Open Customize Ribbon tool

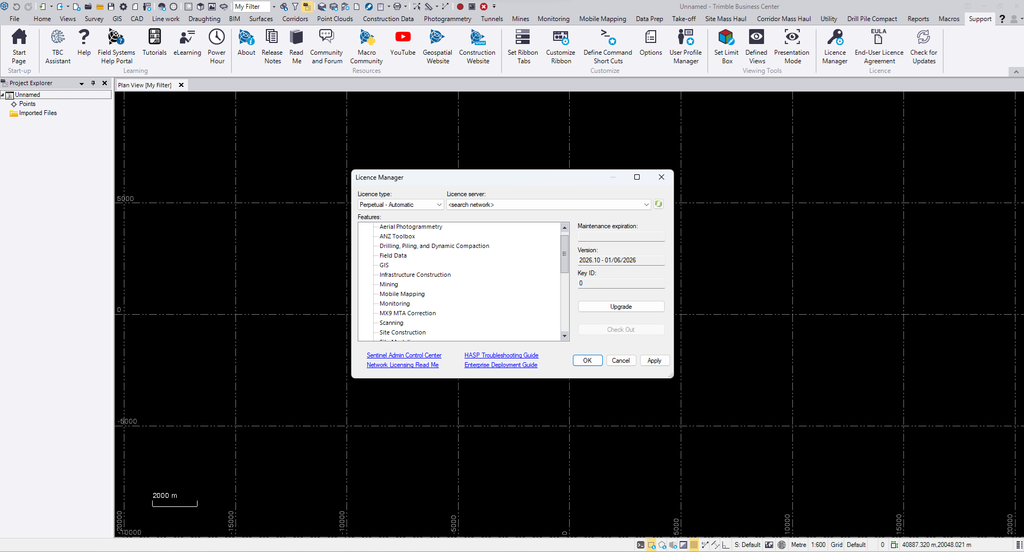click(560, 46)
